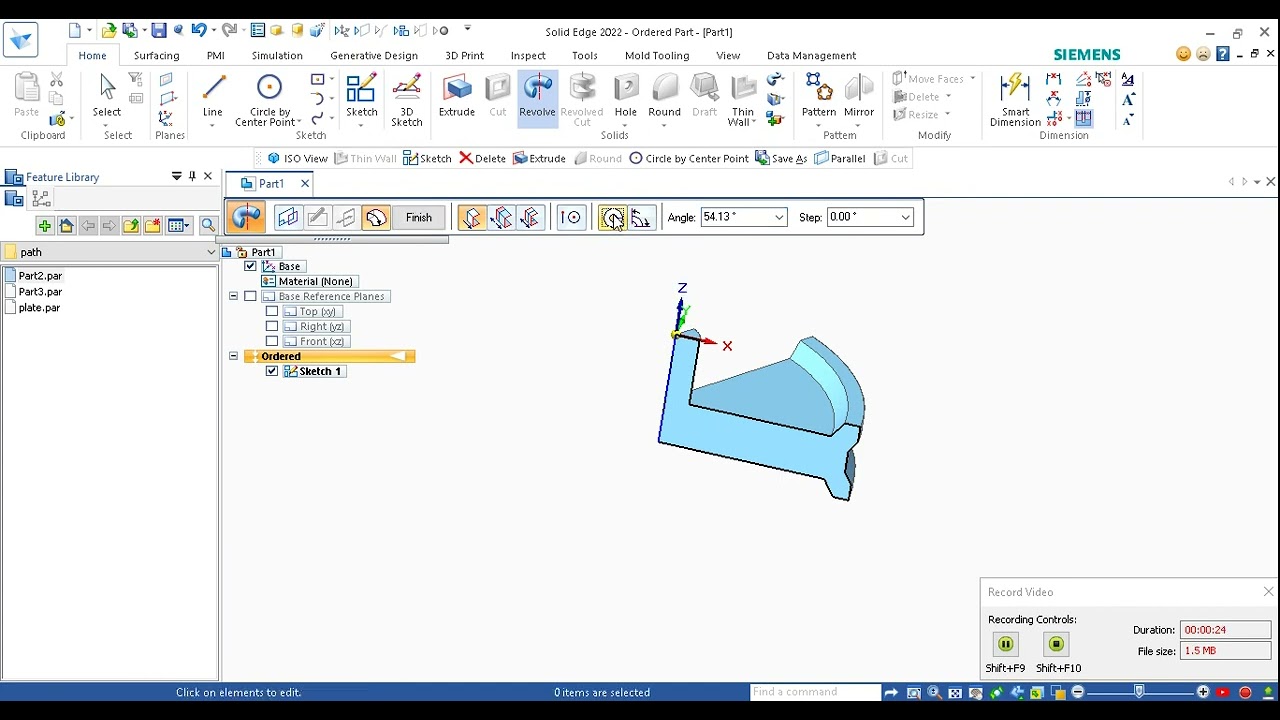Image resolution: width=1280 pixels, height=720 pixels.
Task: Uncheck the Sketch 1 checkbox
Action: (272, 372)
